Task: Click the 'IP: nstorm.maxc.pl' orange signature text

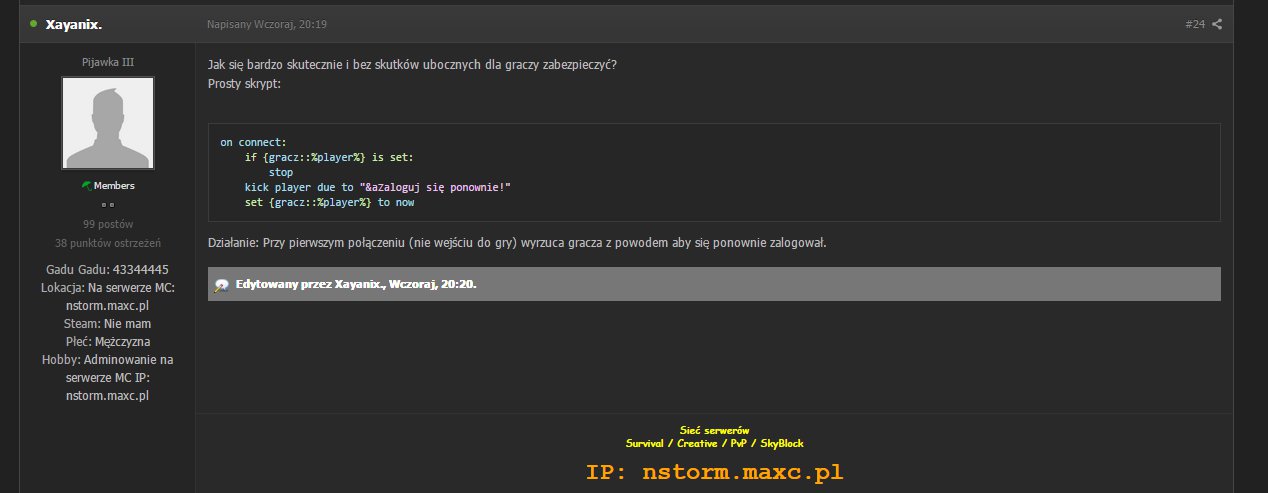Action: (x=714, y=472)
